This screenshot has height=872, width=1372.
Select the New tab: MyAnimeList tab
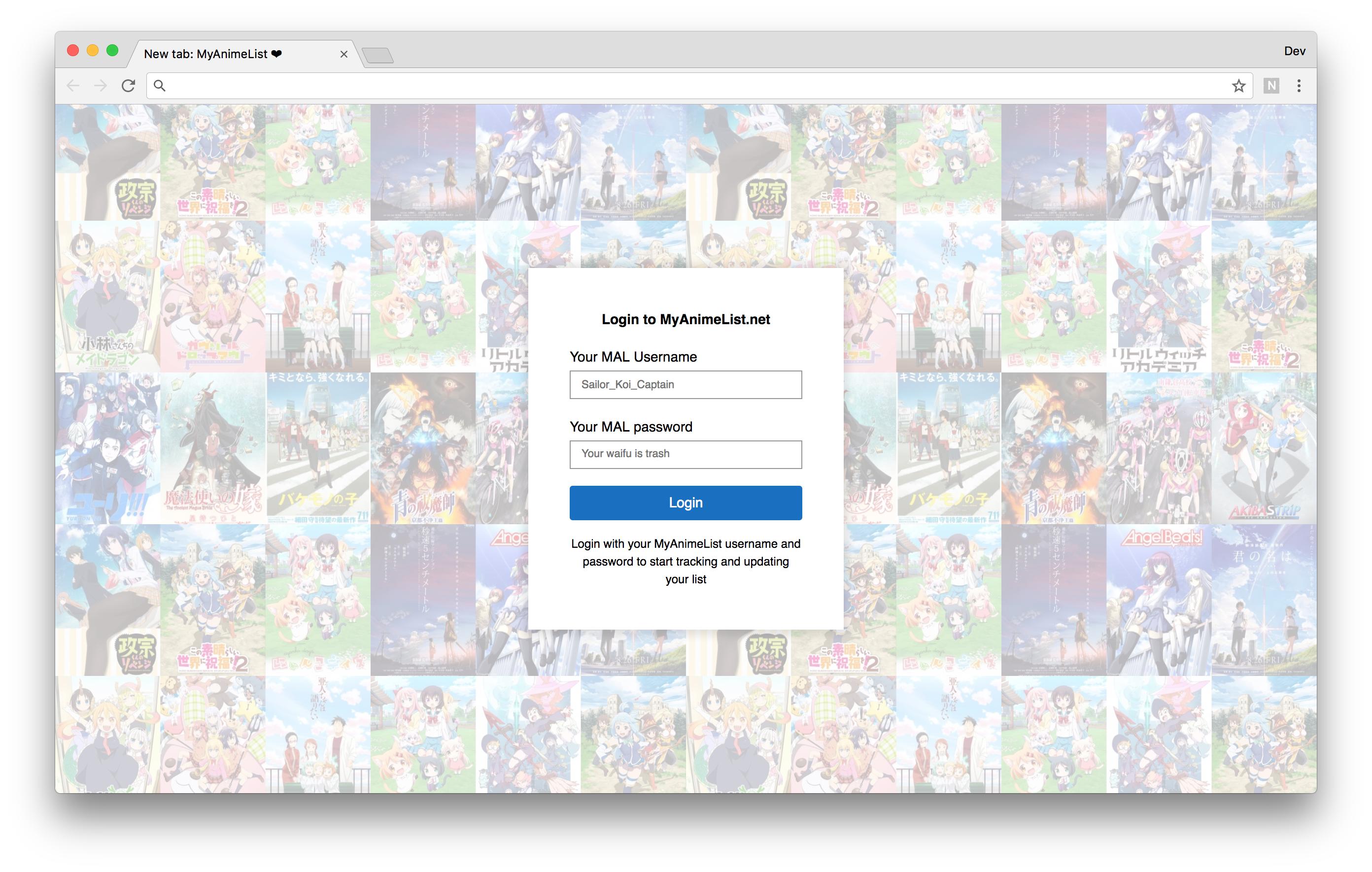245,54
